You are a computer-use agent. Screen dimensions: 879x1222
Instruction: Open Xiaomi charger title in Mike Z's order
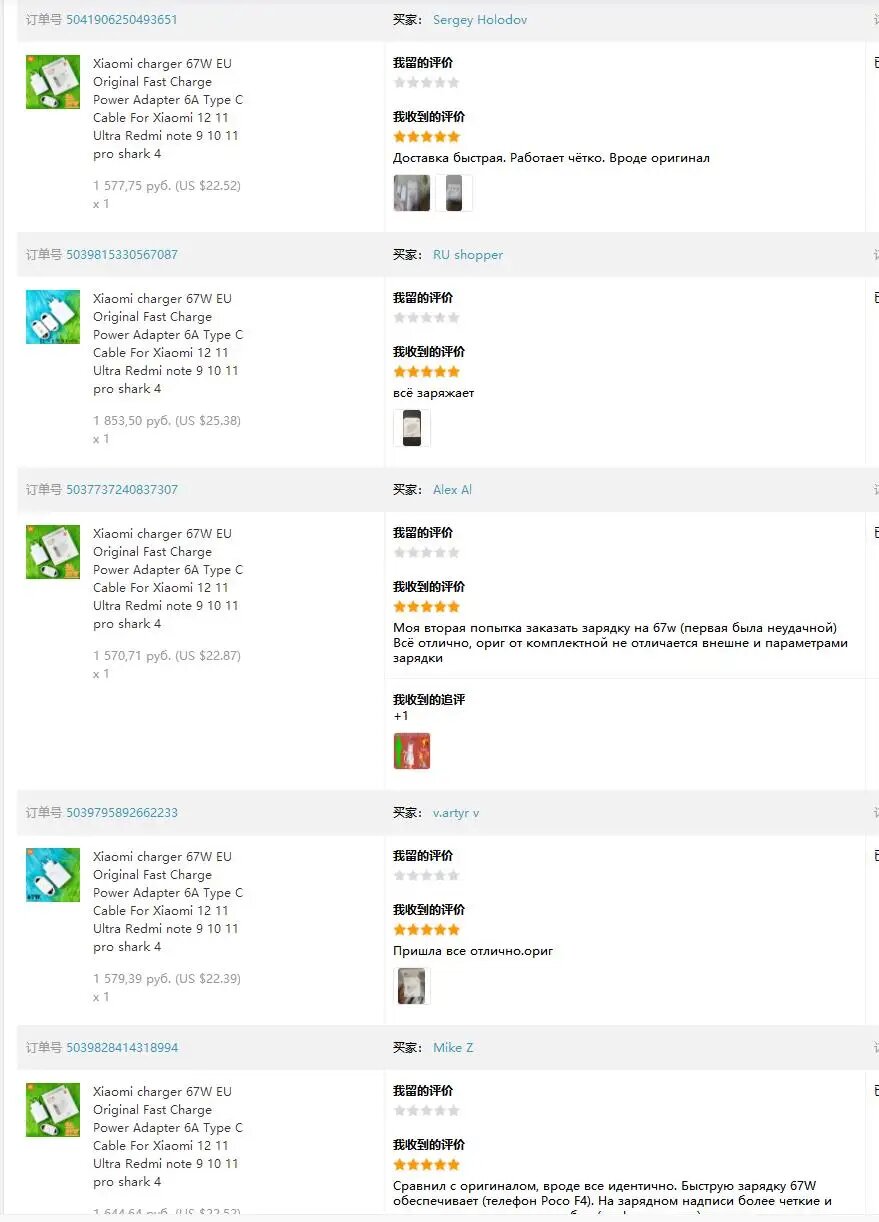(168, 1137)
